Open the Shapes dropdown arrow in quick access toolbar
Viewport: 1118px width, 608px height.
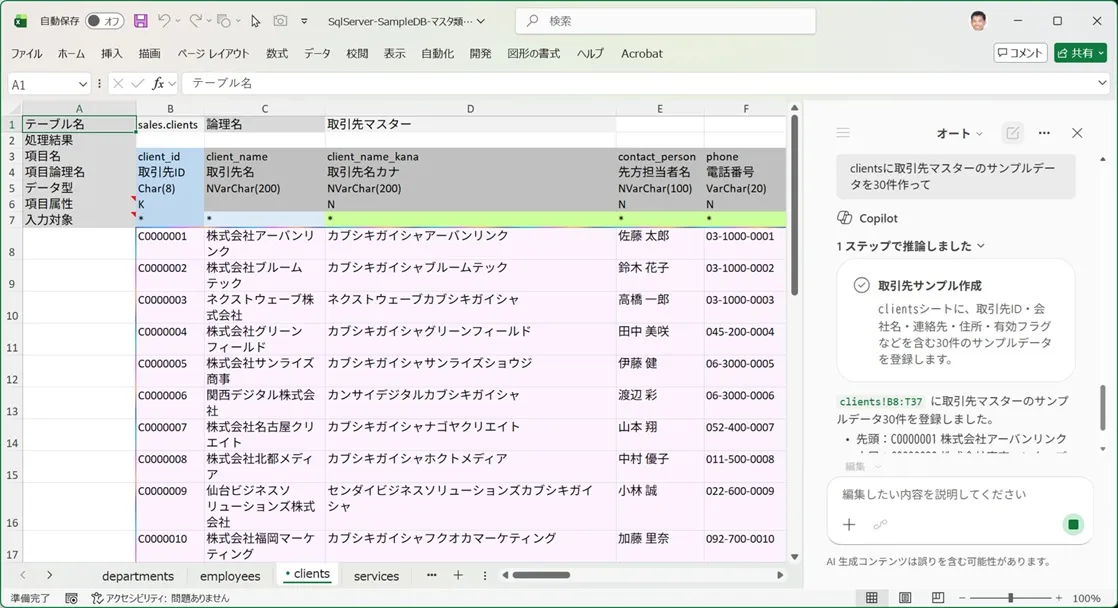[x=238, y=21]
